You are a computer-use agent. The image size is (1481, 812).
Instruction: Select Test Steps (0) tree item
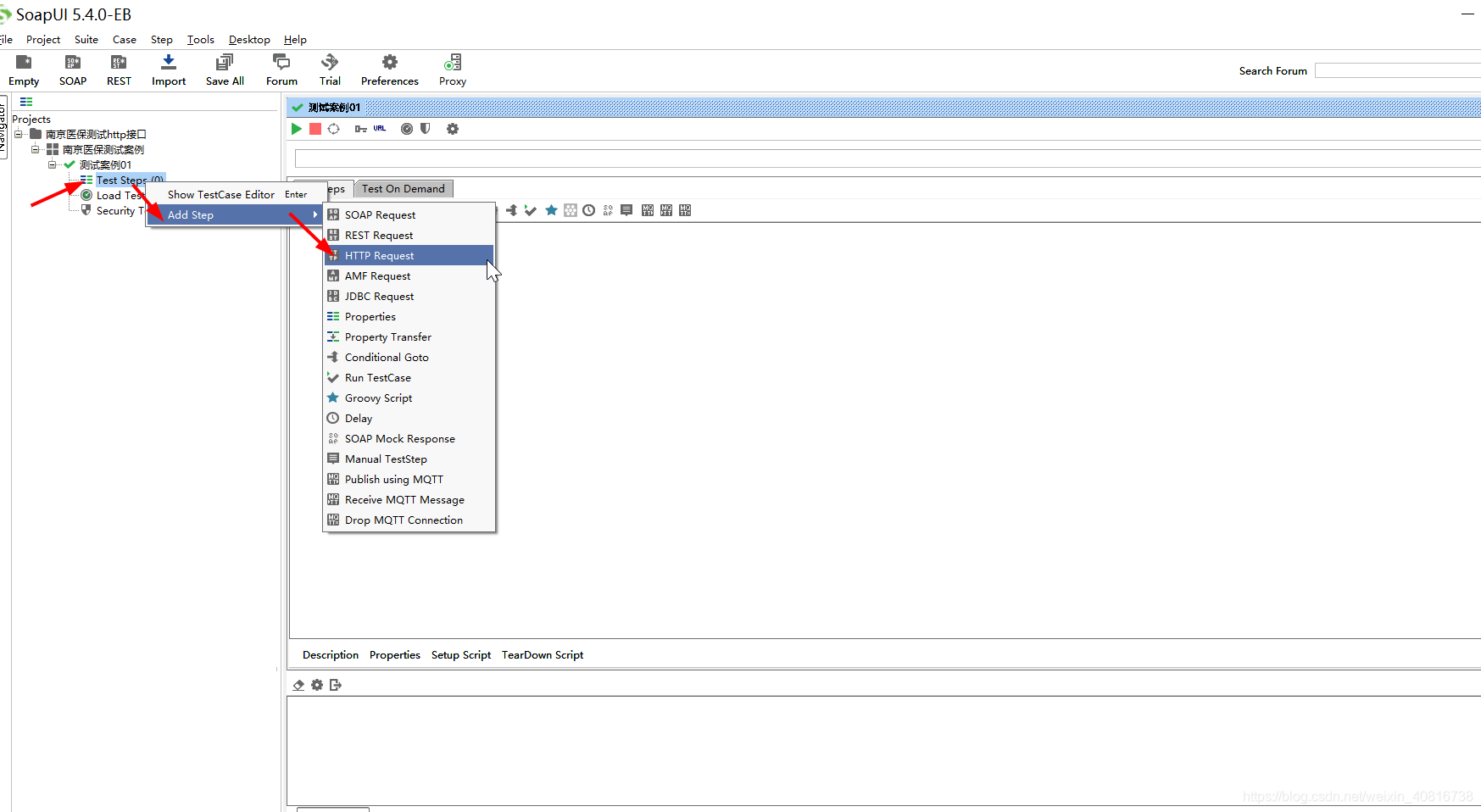[x=129, y=180]
